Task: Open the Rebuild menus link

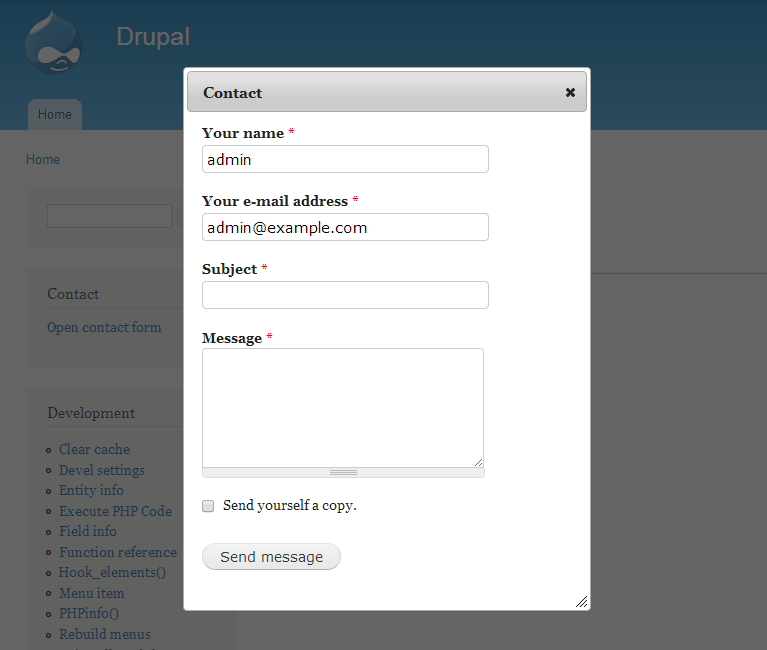Action: pyautogui.click(x=105, y=634)
